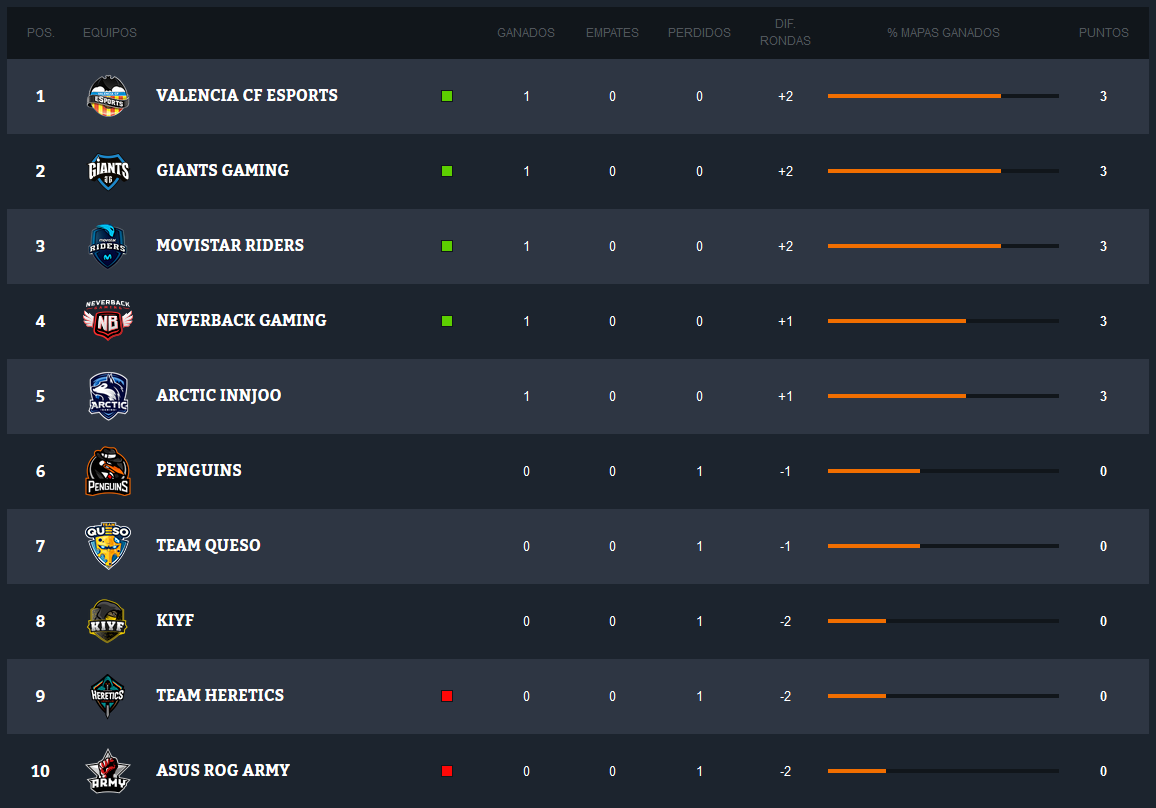Click the Giants Gaming team logo

pyautogui.click(x=108, y=171)
